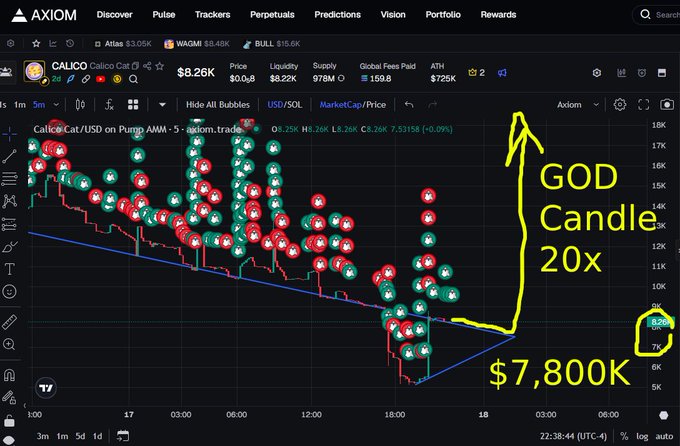The image size is (680, 446).
Task: Click the 22:38:44 (UTC-4) timezone
Action: 573,436
